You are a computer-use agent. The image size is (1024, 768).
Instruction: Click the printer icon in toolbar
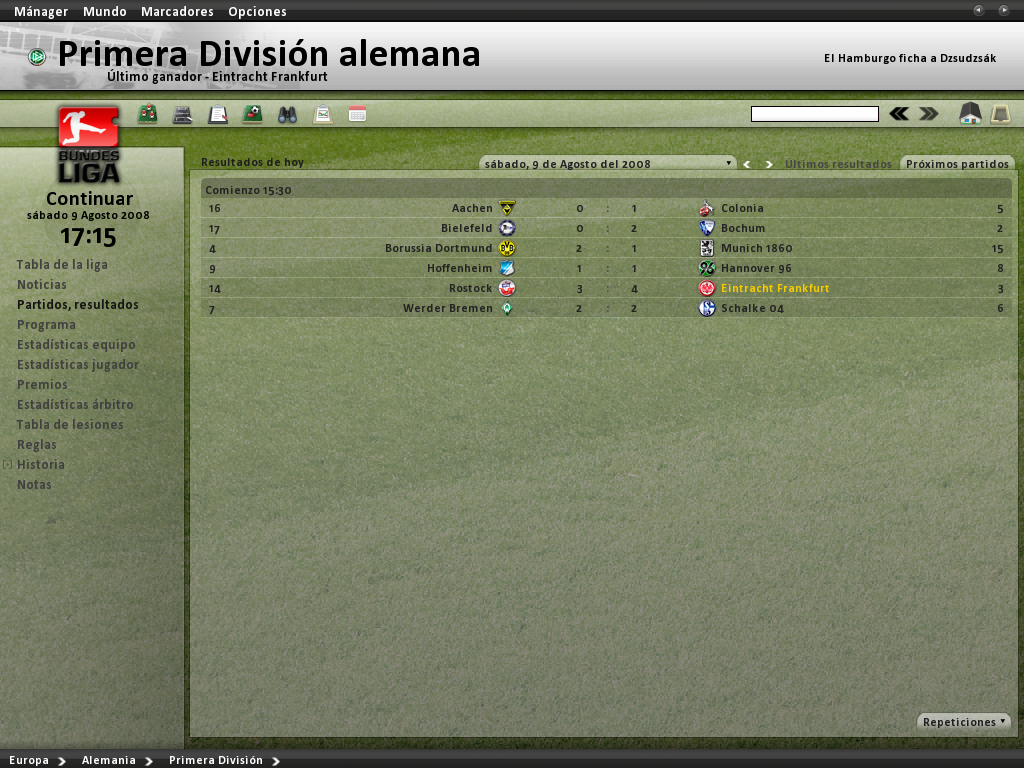coord(182,115)
